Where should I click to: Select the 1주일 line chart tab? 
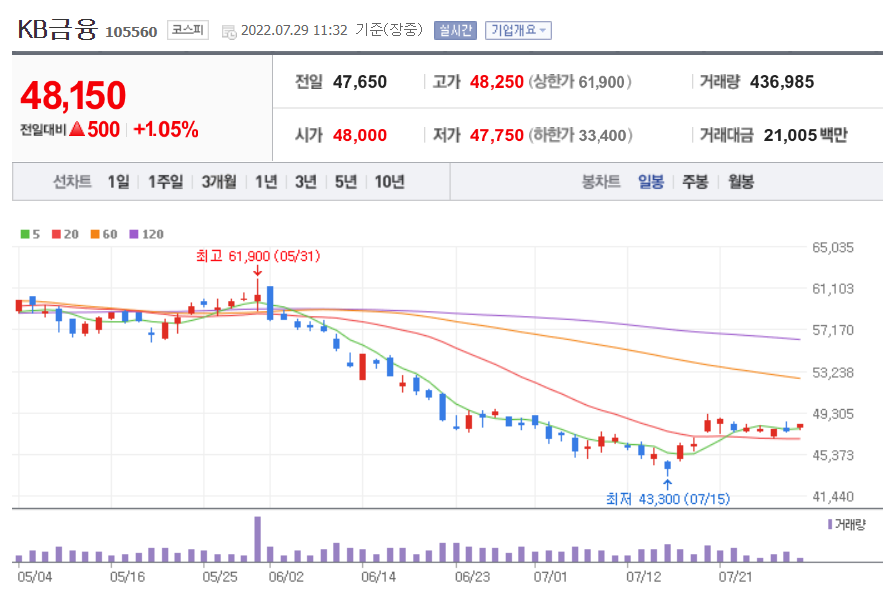[x=165, y=182]
